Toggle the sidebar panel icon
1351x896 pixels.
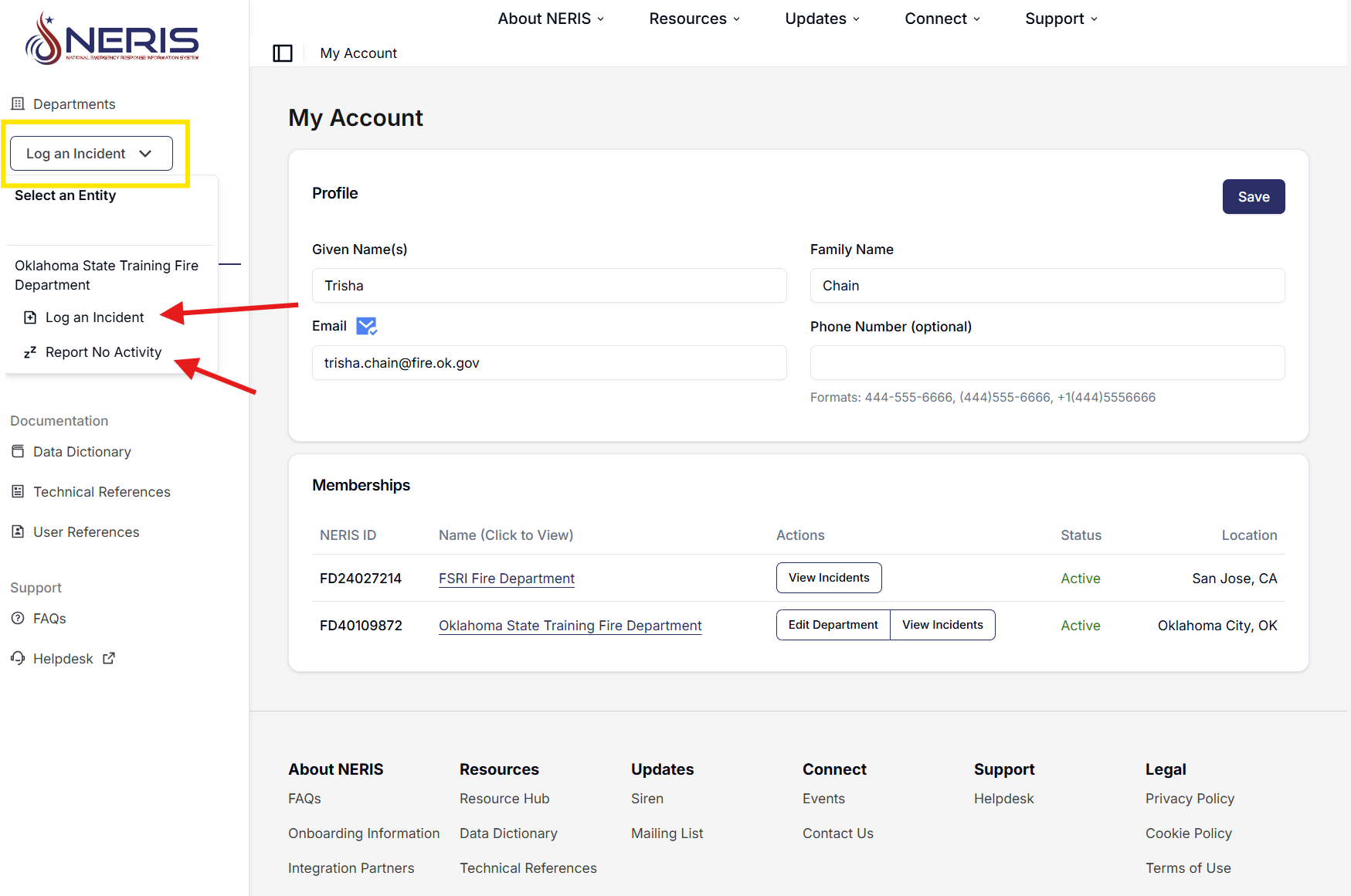coord(283,53)
